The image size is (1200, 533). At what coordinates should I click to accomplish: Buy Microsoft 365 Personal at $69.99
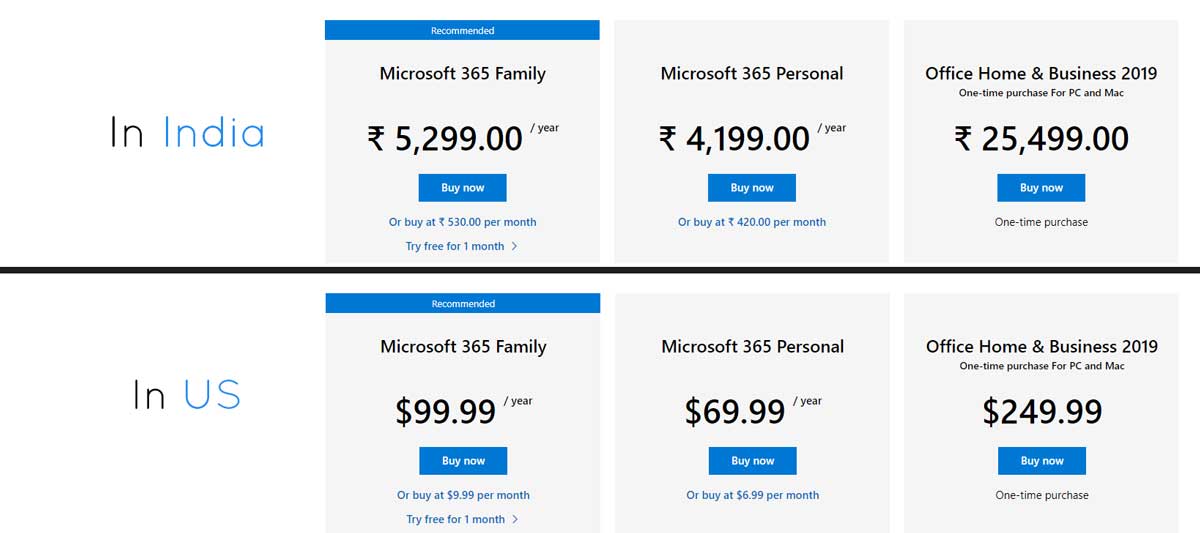pos(752,461)
